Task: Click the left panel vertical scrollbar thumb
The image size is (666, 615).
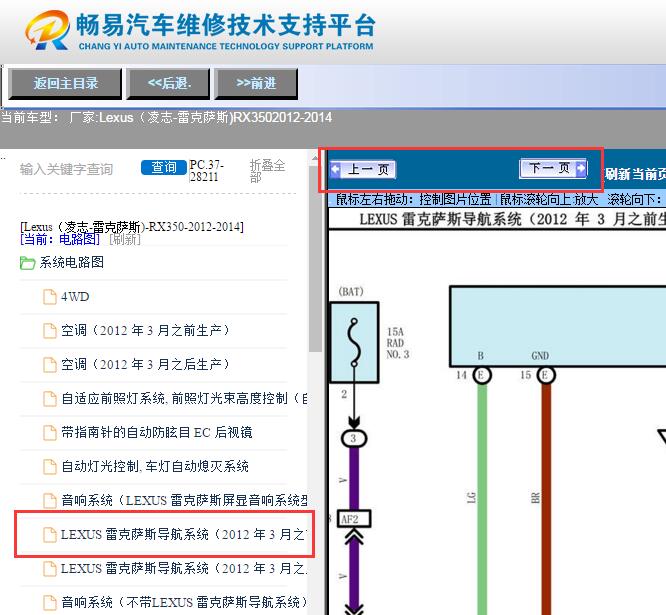Action: (315, 258)
